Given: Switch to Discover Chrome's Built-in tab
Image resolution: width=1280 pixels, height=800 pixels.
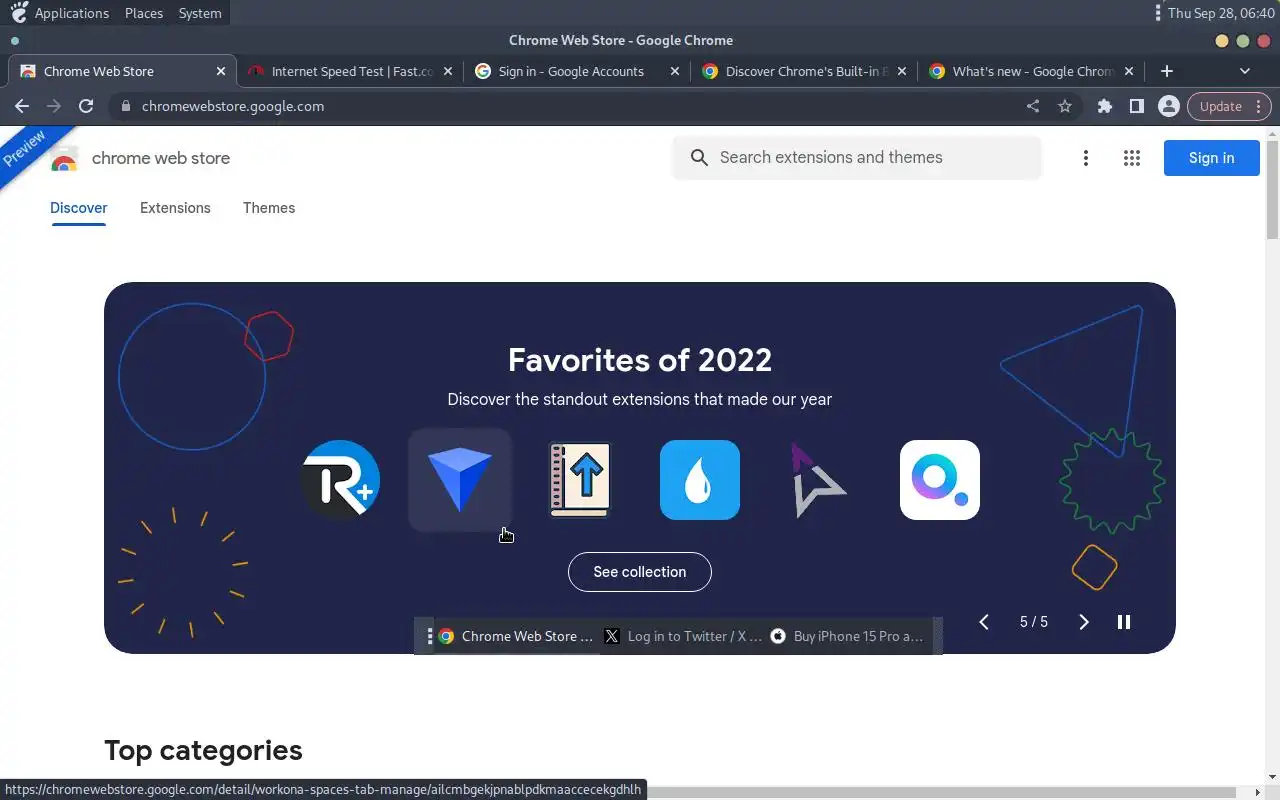Looking at the screenshot, I should [804, 71].
